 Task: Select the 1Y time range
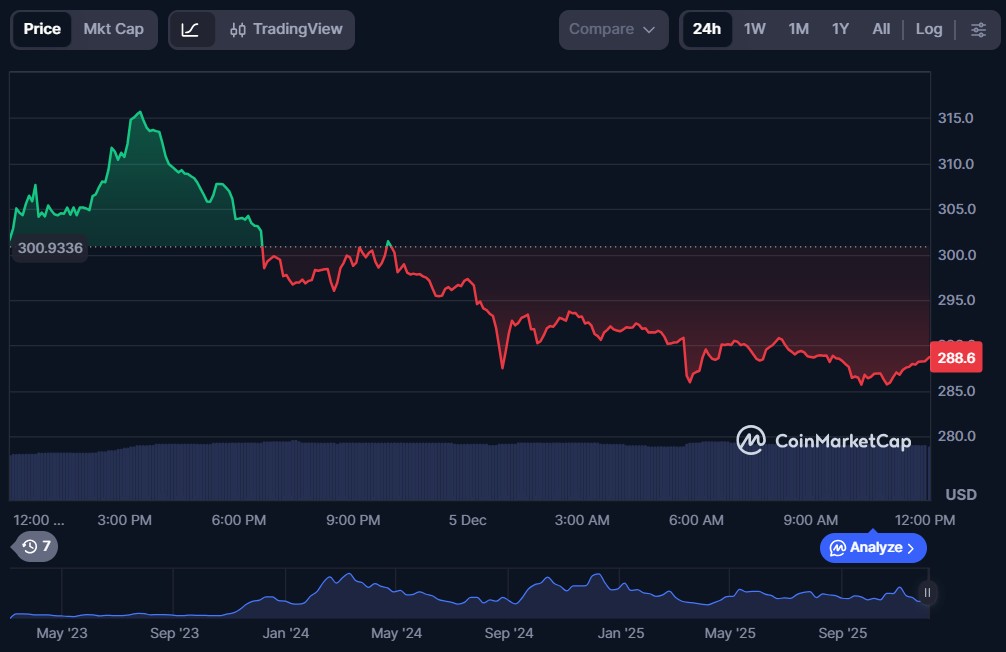[840, 30]
